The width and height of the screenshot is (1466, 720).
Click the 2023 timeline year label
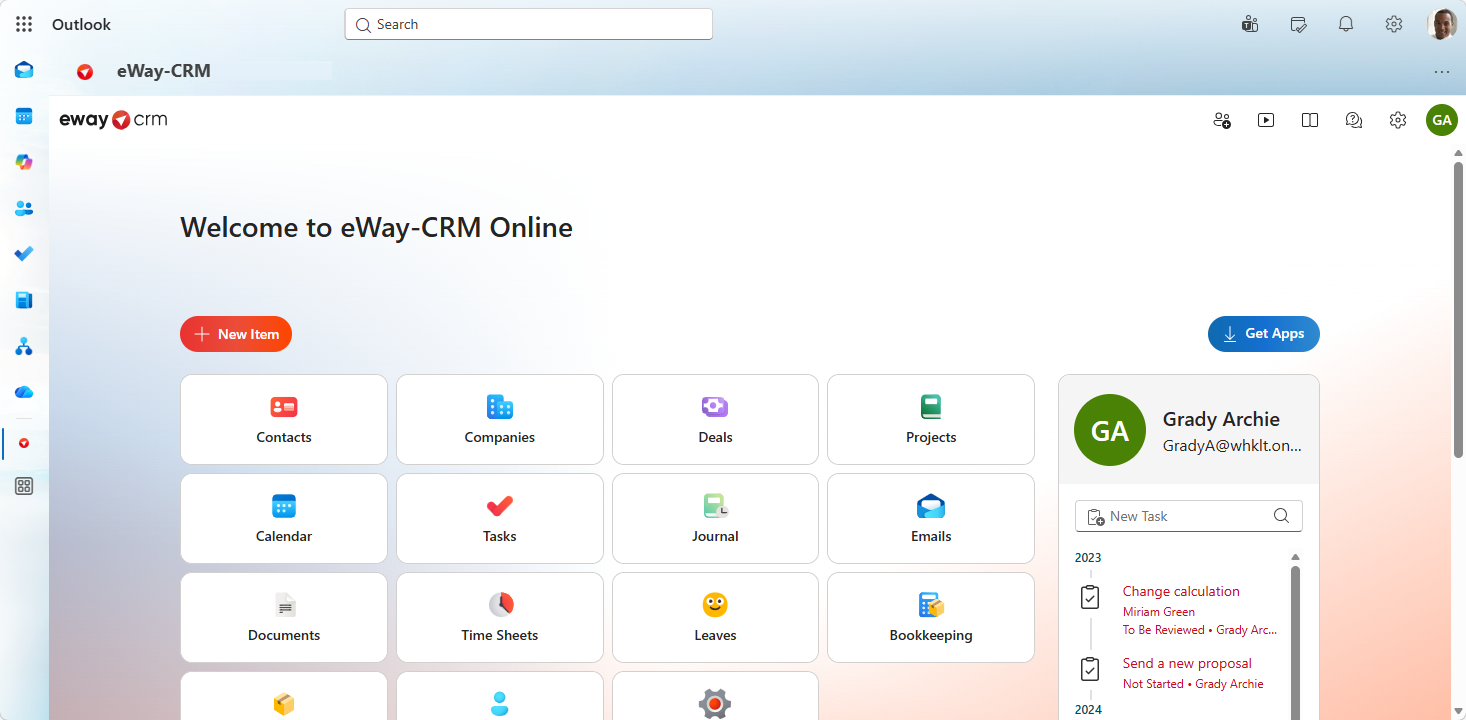tap(1088, 558)
